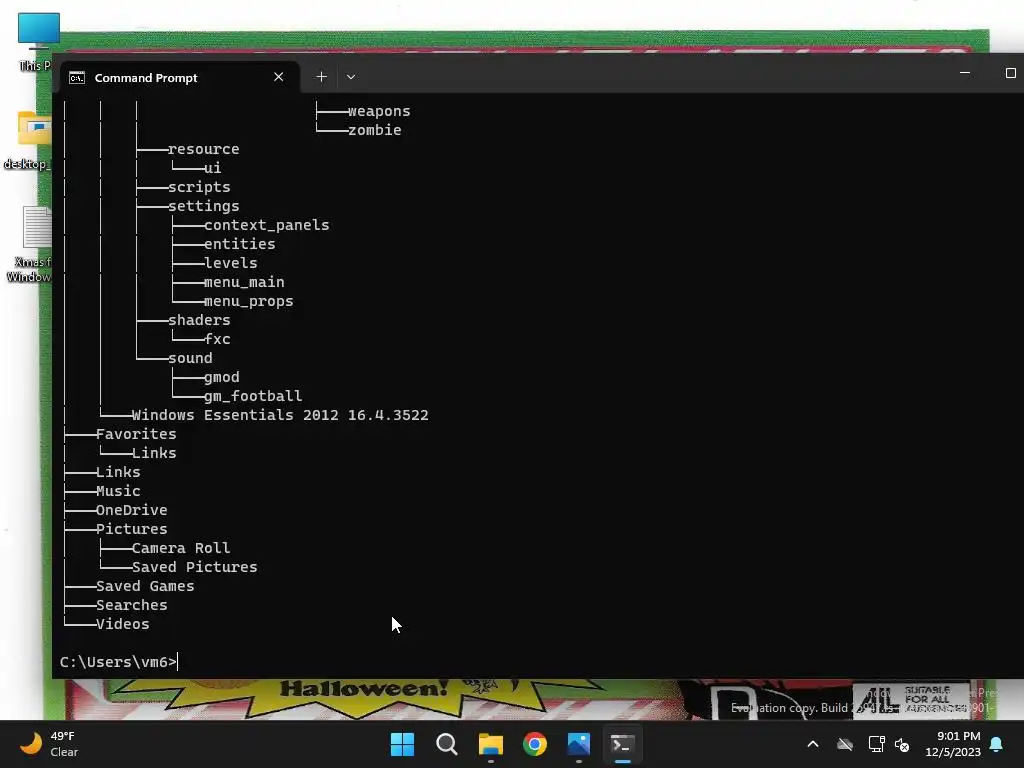Image resolution: width=1024 pixels, height=768 pixels.
Task: Open the weather widget showing 49°F
Action: (x=49, y=744)
